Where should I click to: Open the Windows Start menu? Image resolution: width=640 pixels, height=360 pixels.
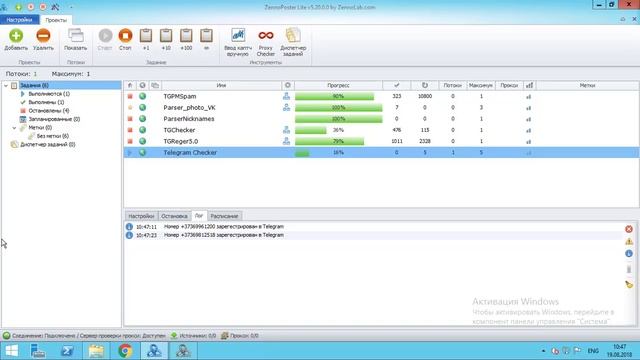tap(11, 351)
